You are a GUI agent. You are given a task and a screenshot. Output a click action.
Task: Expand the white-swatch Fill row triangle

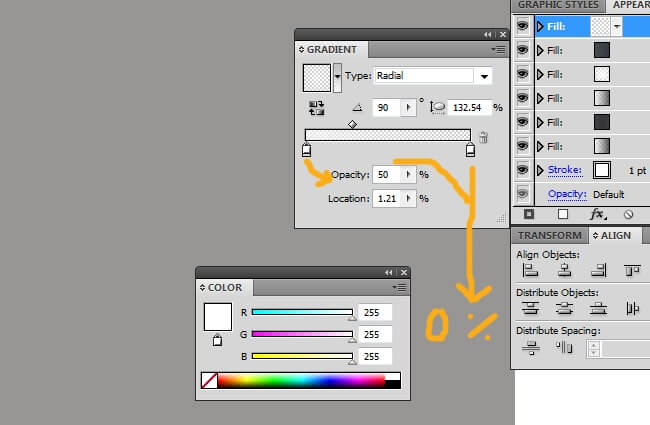pyautogui.click(x=540, y=75)
